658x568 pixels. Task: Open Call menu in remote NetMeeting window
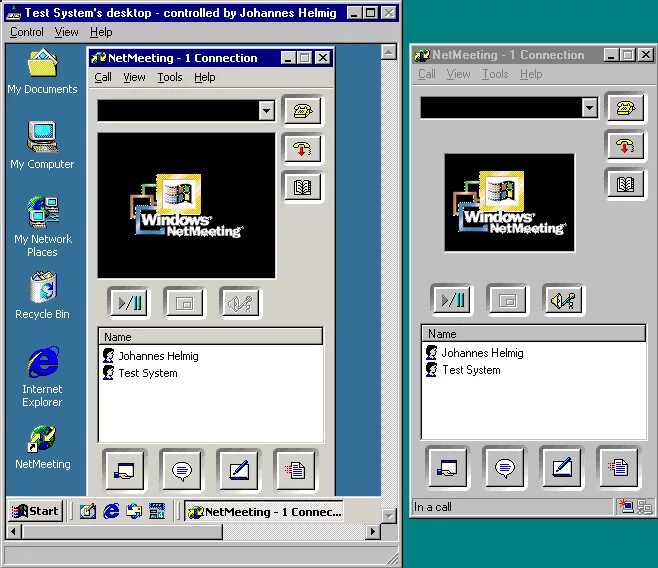[103, 77]
